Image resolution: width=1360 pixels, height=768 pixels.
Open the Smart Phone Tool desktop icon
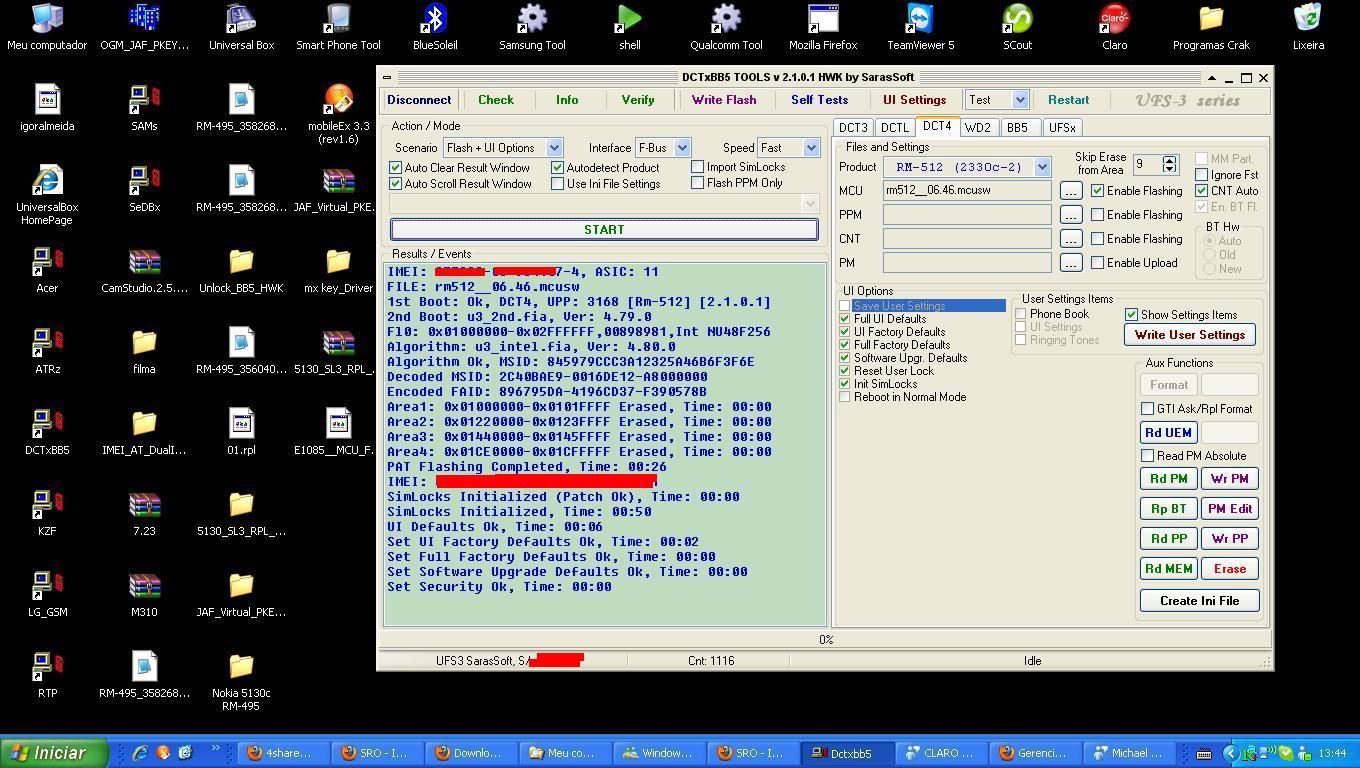pos(338,27)
